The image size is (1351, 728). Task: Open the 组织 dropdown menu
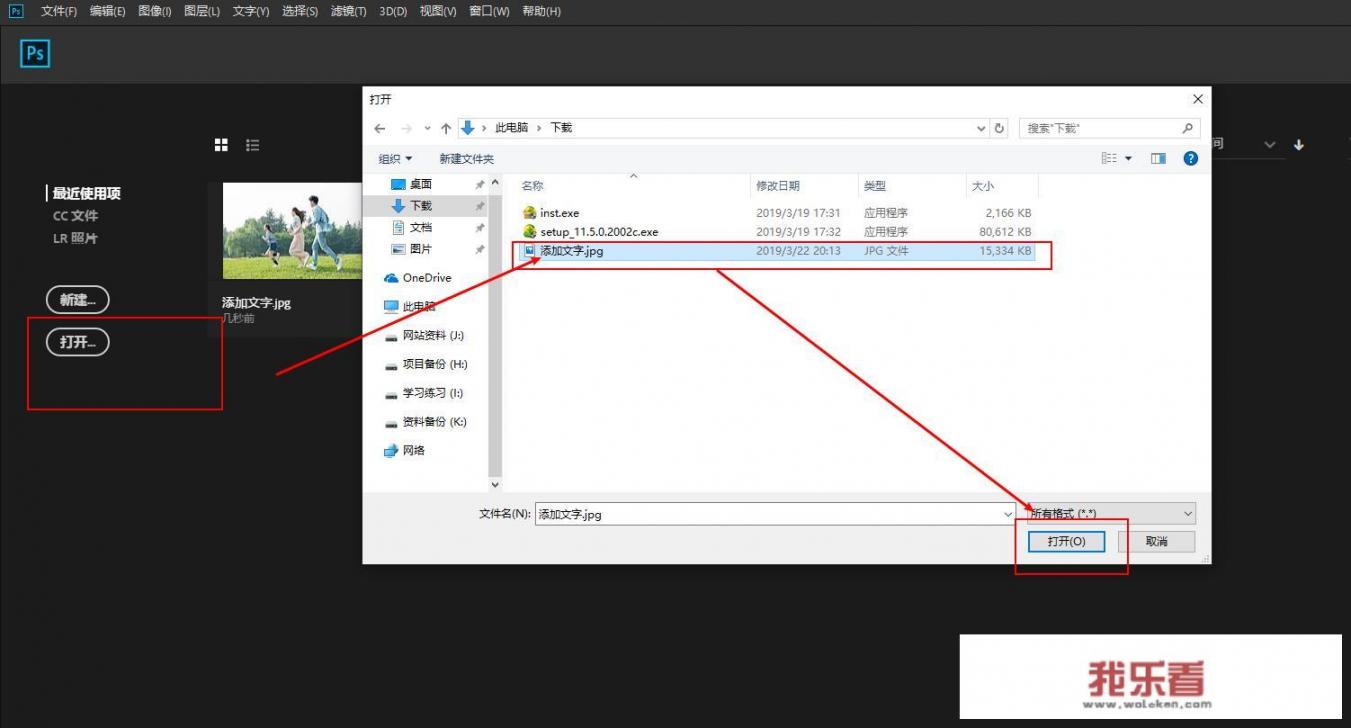point(395,159)
